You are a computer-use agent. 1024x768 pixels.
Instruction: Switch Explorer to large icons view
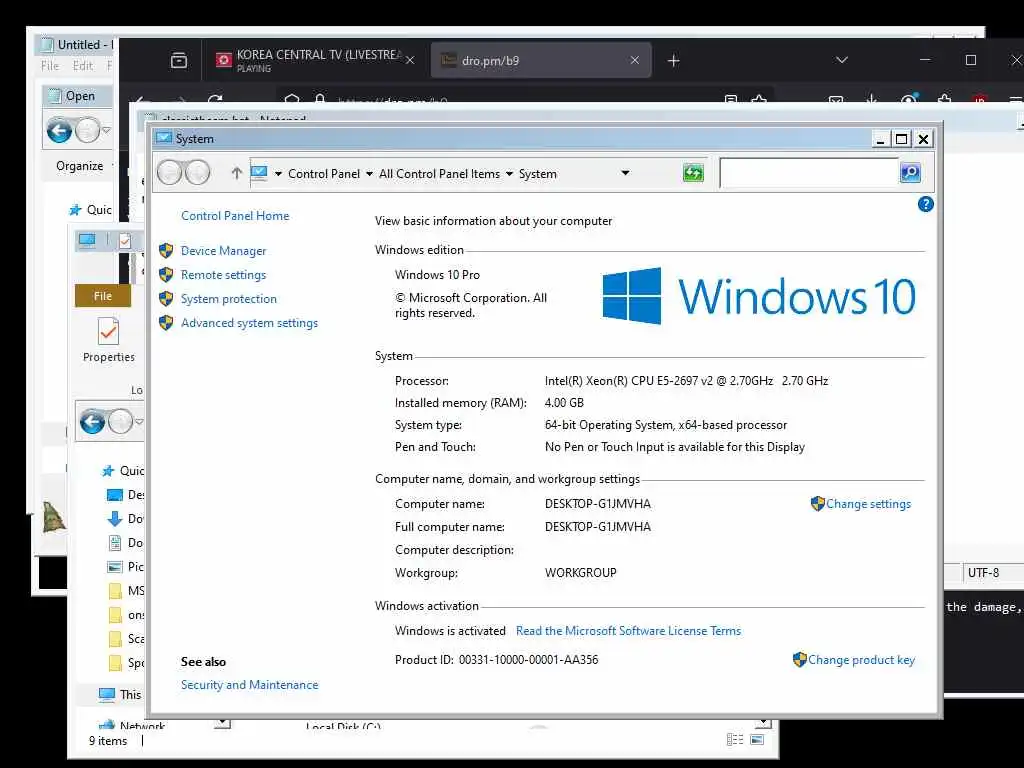pyautogui.click(x=758, y=739)
